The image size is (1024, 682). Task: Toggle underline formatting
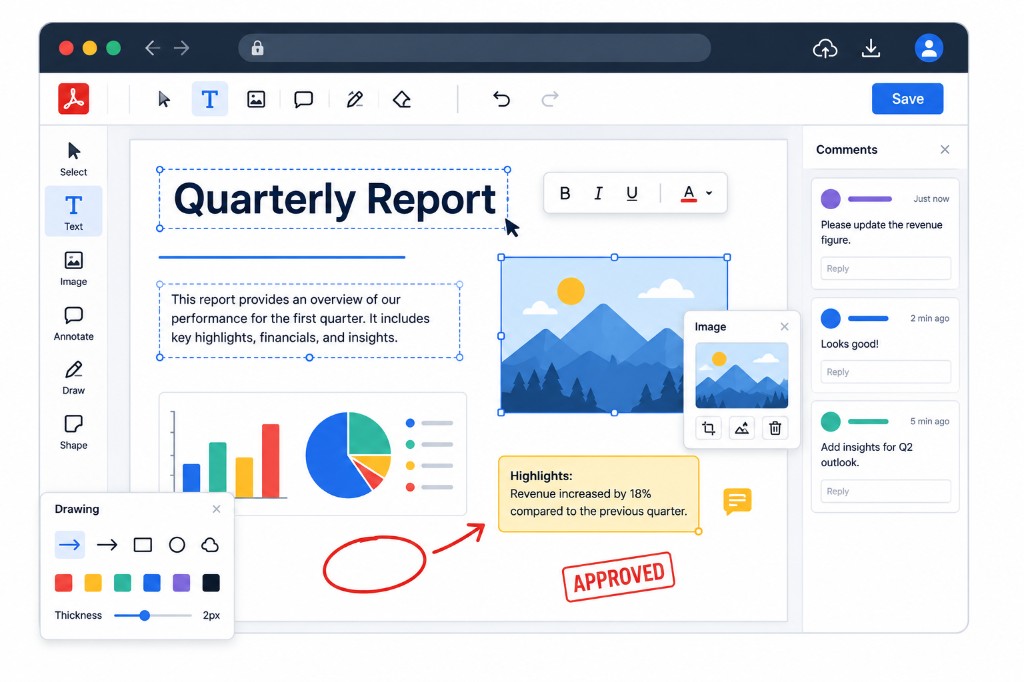[632, 193]
